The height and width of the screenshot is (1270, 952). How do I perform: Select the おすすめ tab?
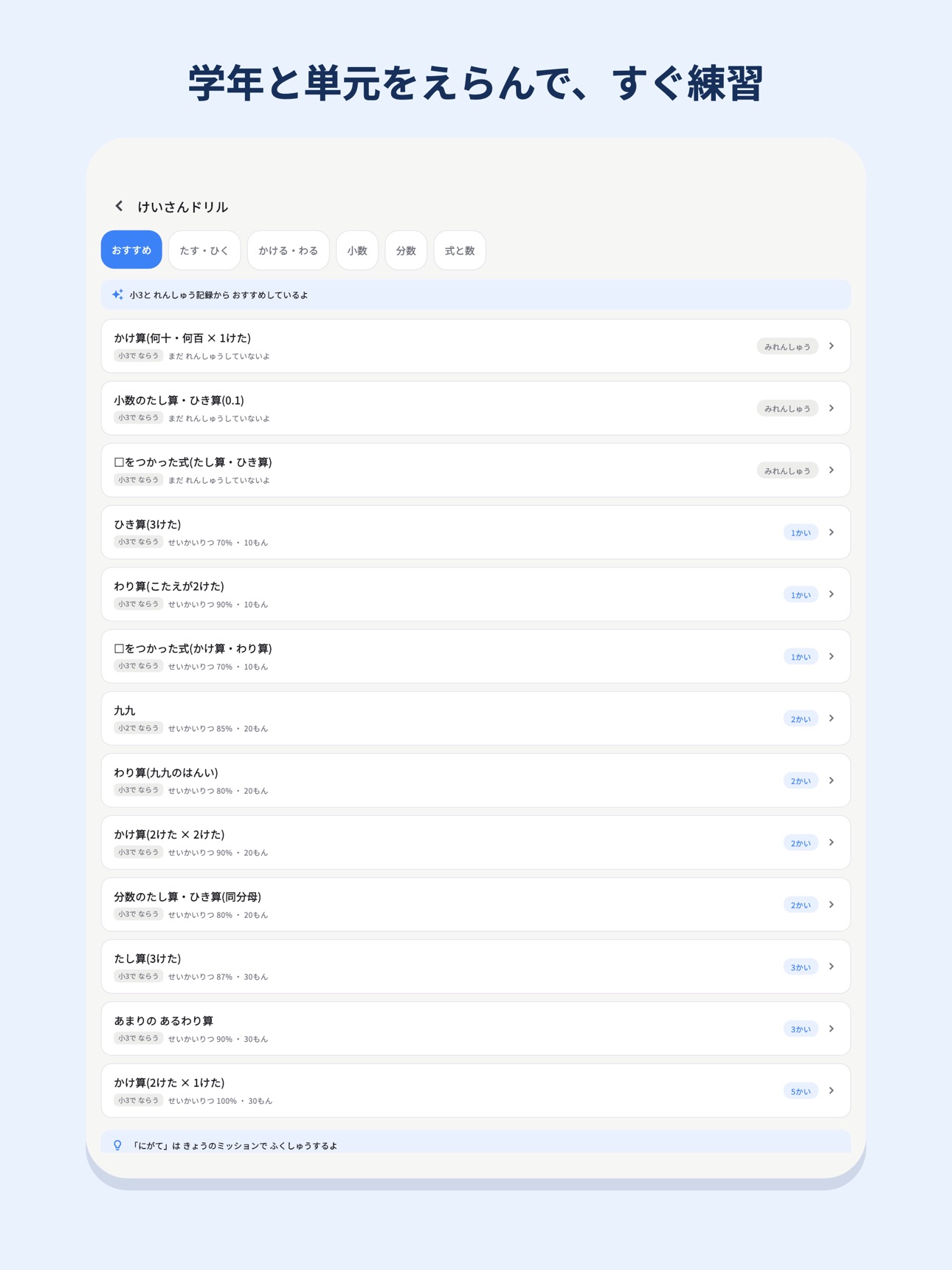coord(131,250)
